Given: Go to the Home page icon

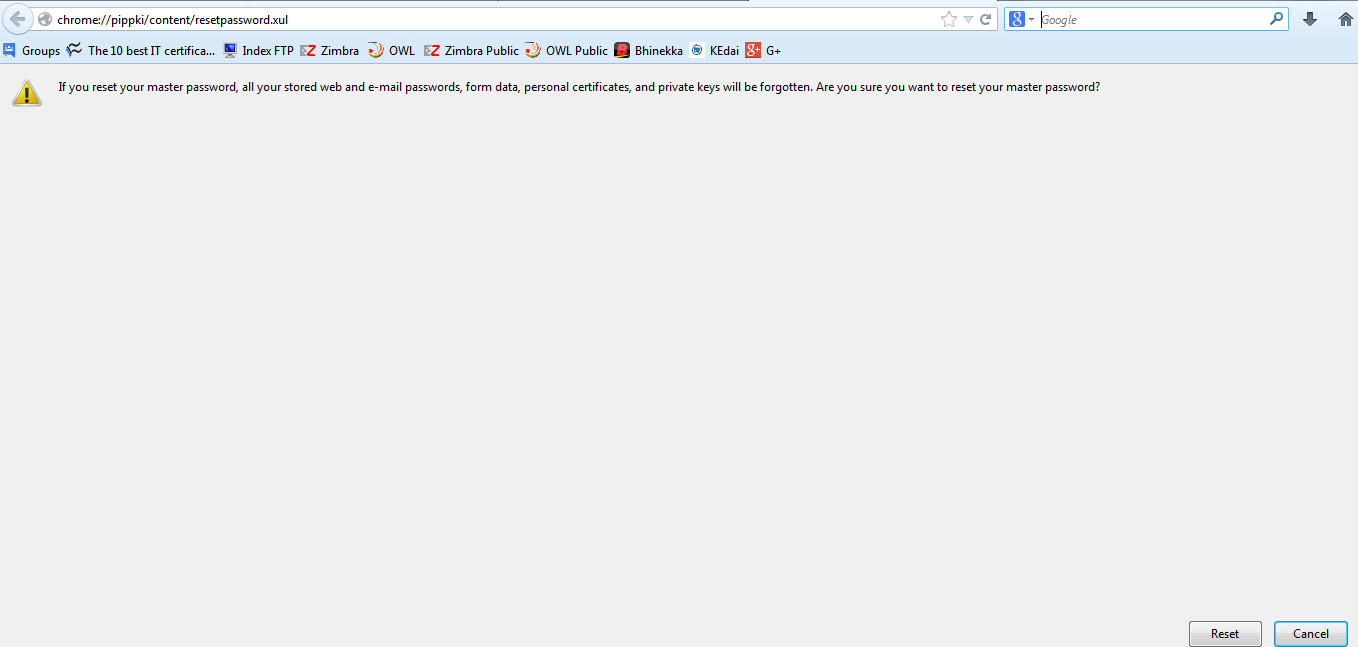Looking at the screenshot, I should point(1345,19).
